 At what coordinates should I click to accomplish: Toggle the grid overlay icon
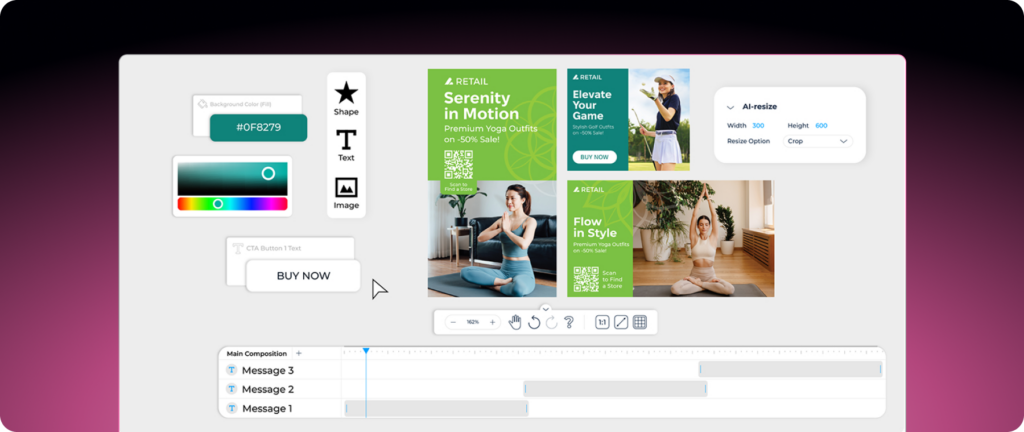pos(640,322)
